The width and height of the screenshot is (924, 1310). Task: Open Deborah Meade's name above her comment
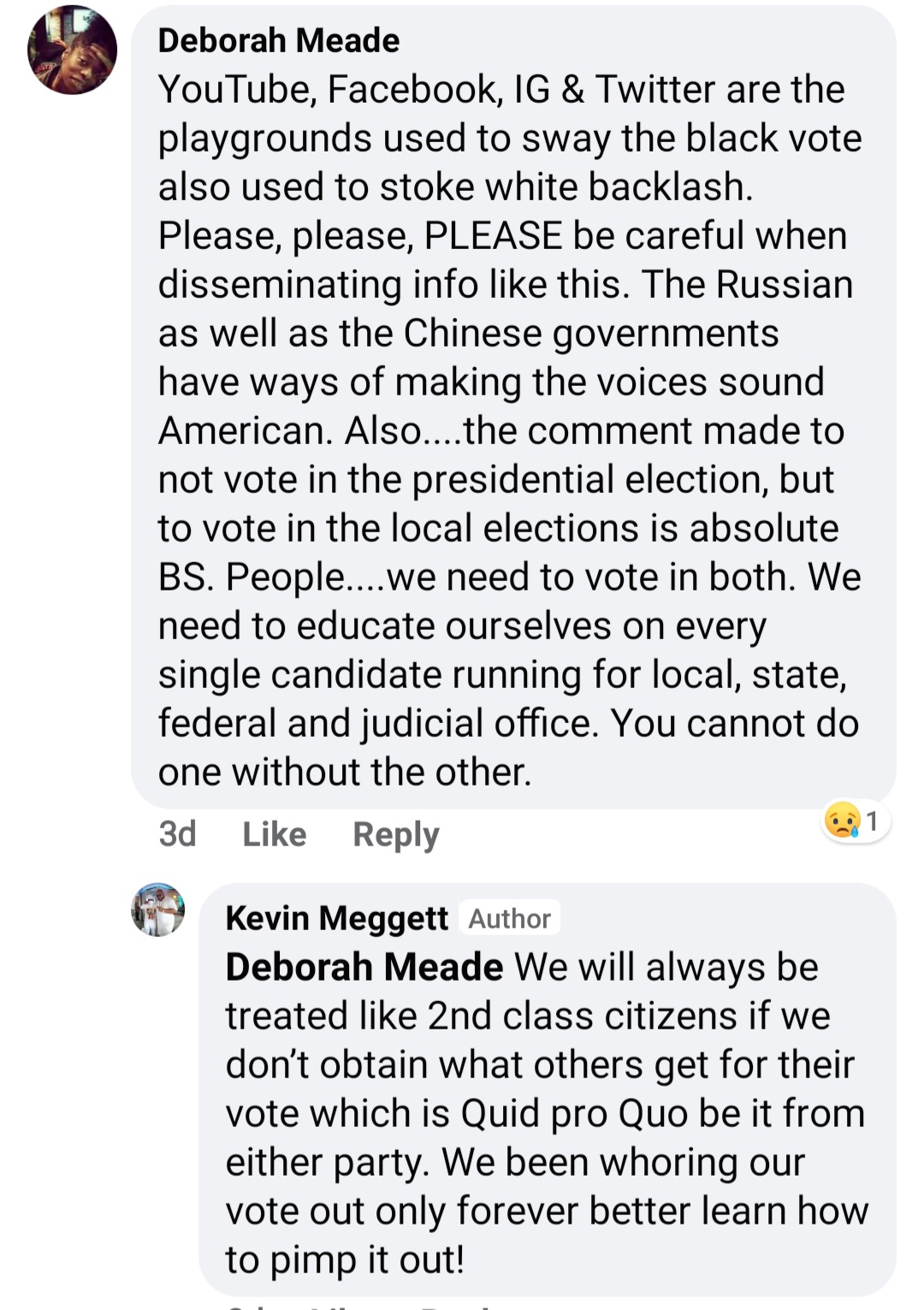[x=279, y=40]
